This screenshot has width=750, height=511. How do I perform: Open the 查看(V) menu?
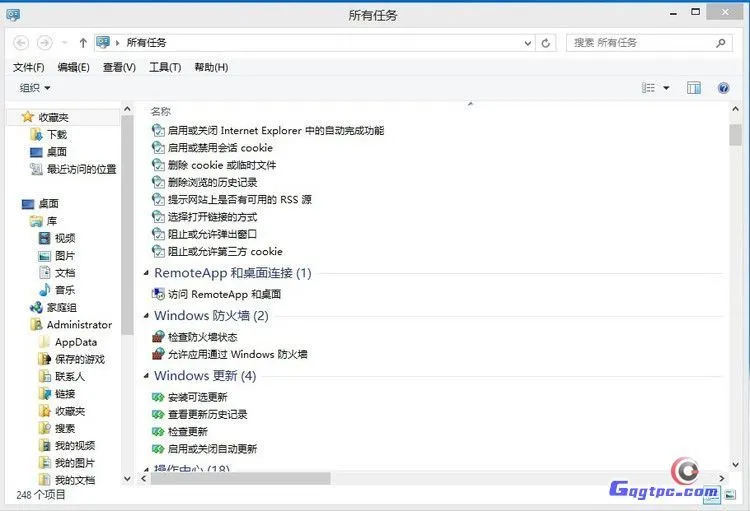pyautogui.click(x=120, y=67)
